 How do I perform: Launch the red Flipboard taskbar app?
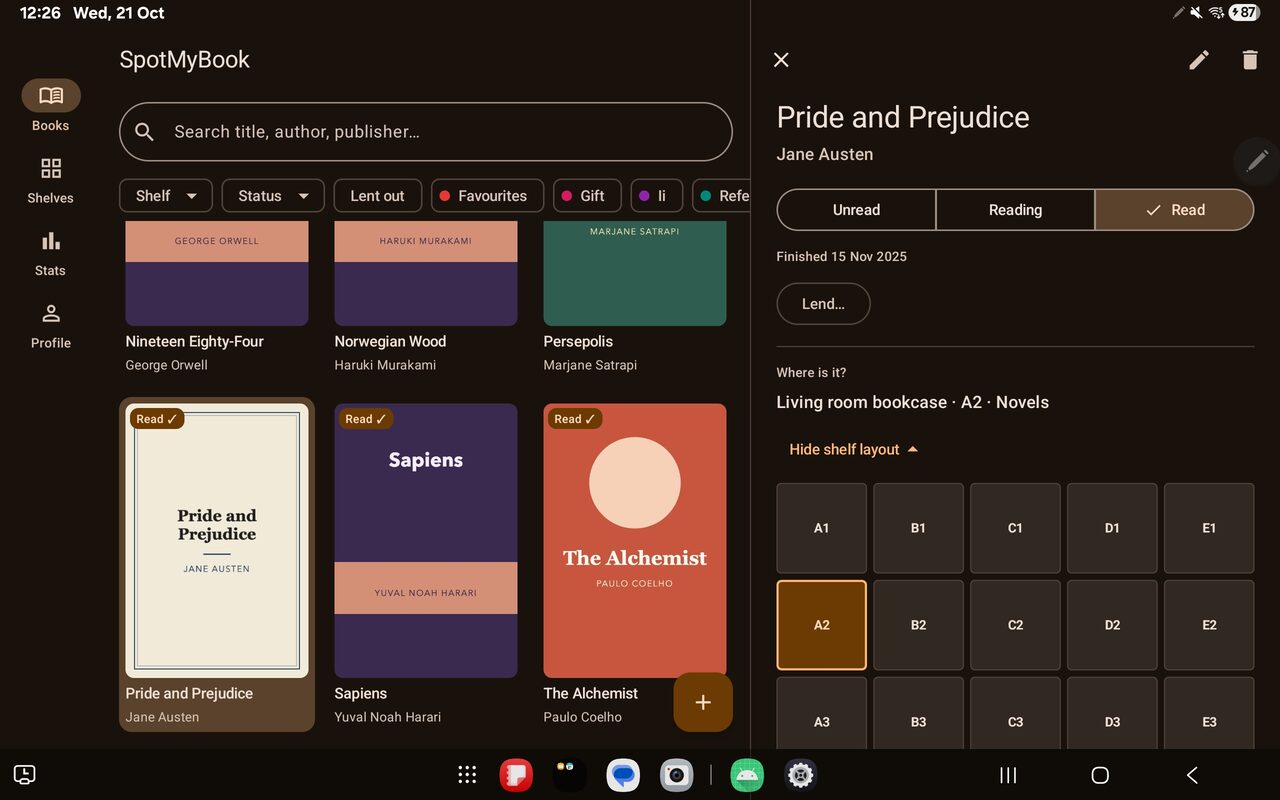point(516,775)
